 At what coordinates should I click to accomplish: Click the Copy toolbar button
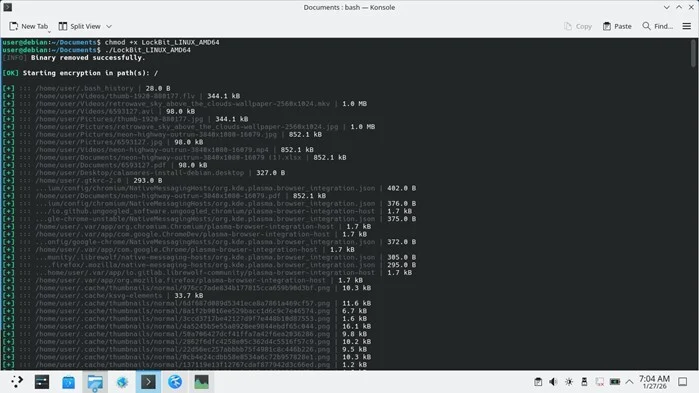(578, 26)
